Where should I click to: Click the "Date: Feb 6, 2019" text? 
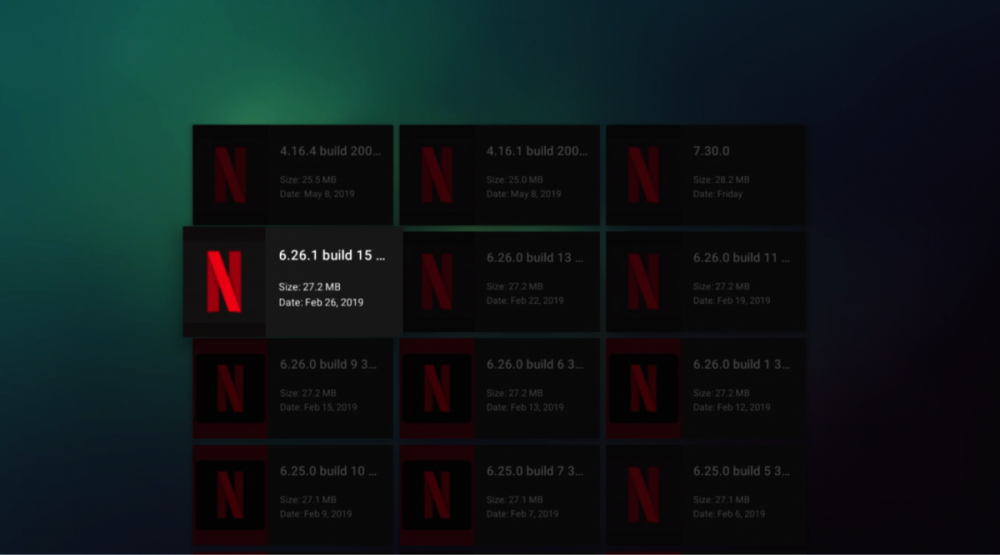[729, 514]
